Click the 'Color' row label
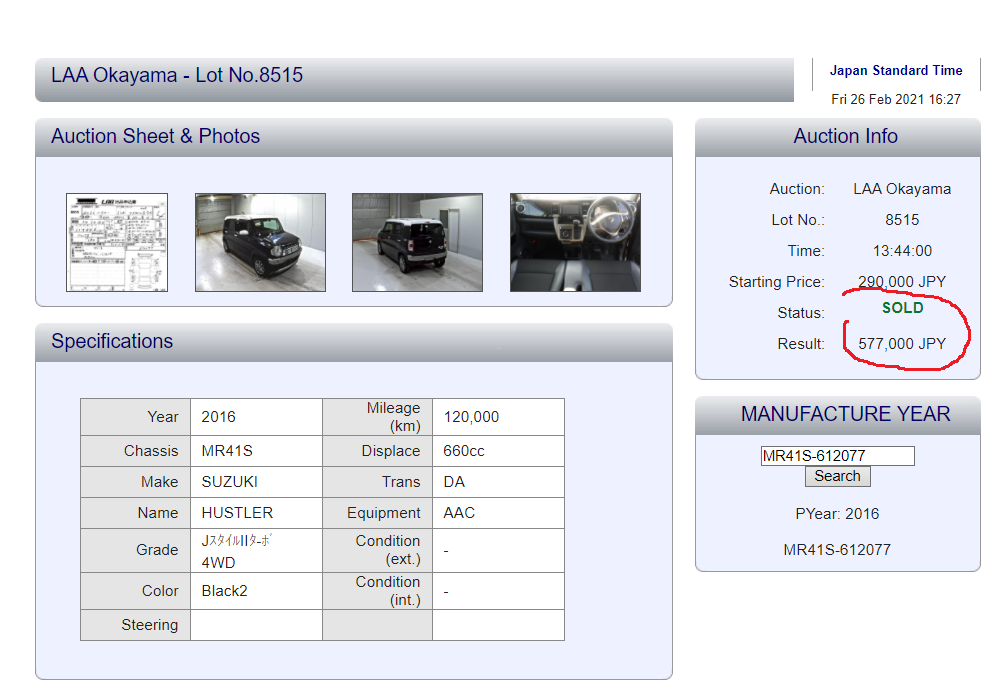This screenshot has width=1001, height=696. point(135,591)
